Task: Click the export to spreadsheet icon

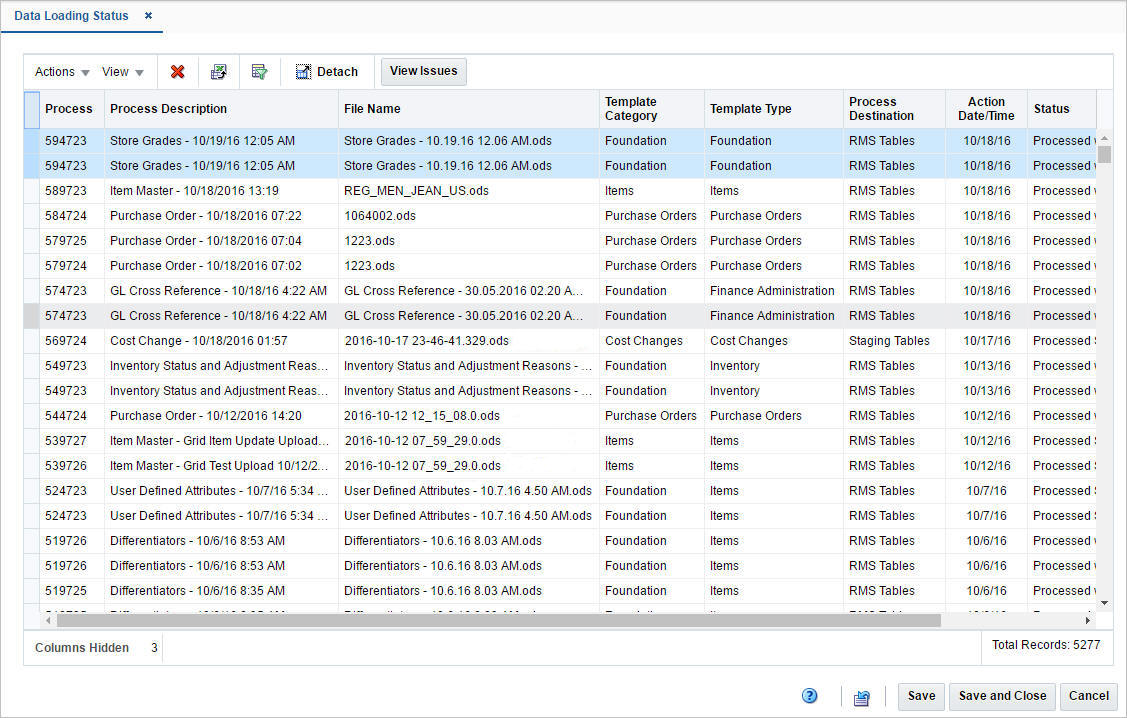Action: pyautogui.click(x=218, y=71)
